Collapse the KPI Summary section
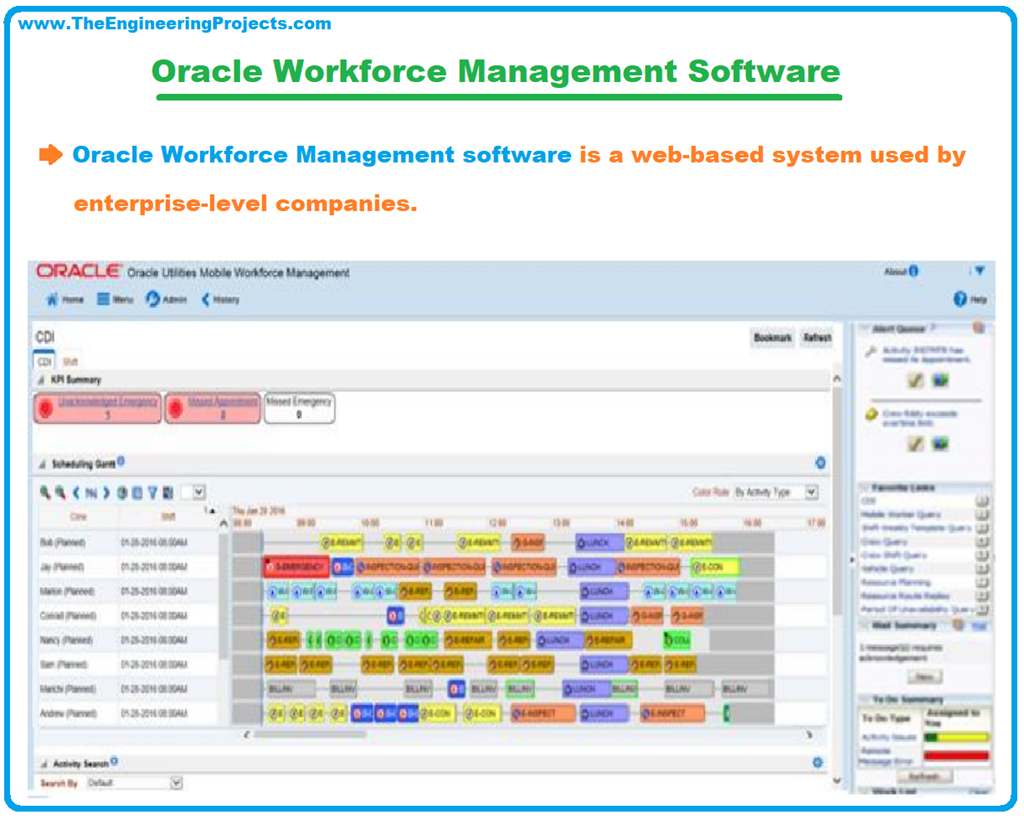Image resolution: width=1024 pixels, height=820 pixels. [40, 380]
